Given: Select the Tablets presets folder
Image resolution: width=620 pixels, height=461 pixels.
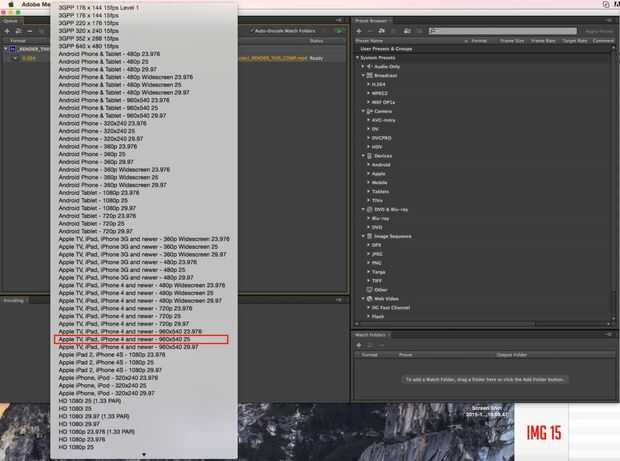Looking at the screenshot, I should coord(380,191).
